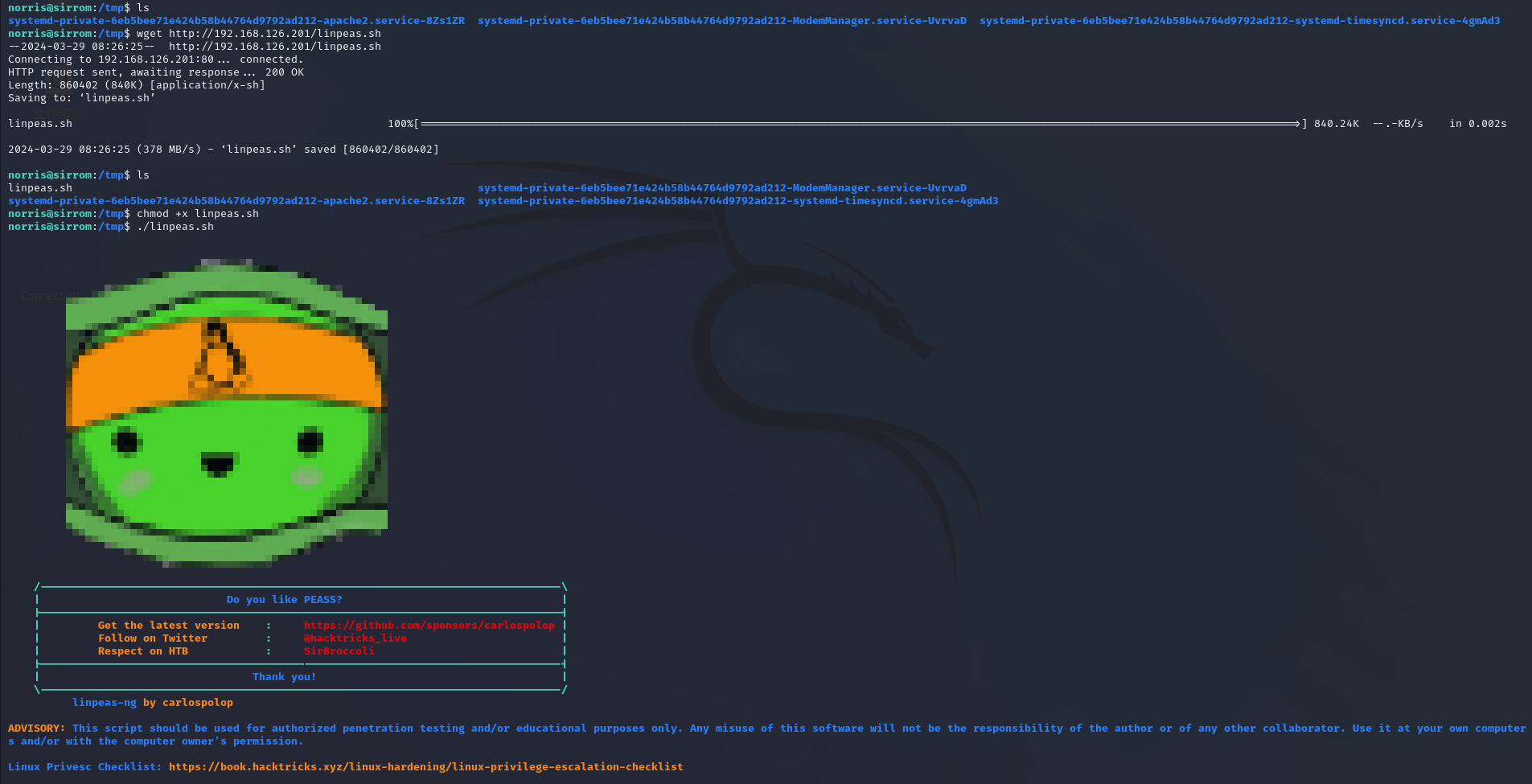
Task: Open the github.com/sponsors/carlospolop link
Action: (x=429, y=626)
